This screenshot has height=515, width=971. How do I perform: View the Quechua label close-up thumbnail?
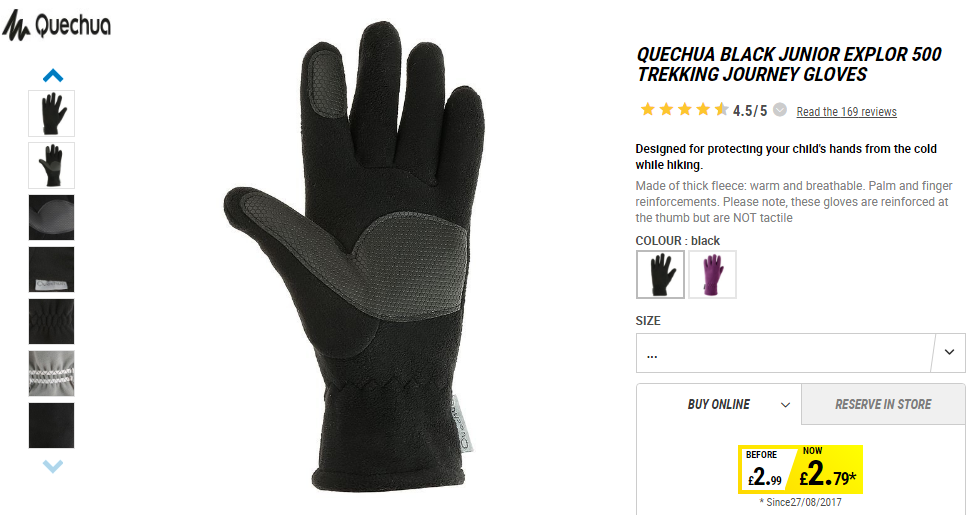(51, 269)
